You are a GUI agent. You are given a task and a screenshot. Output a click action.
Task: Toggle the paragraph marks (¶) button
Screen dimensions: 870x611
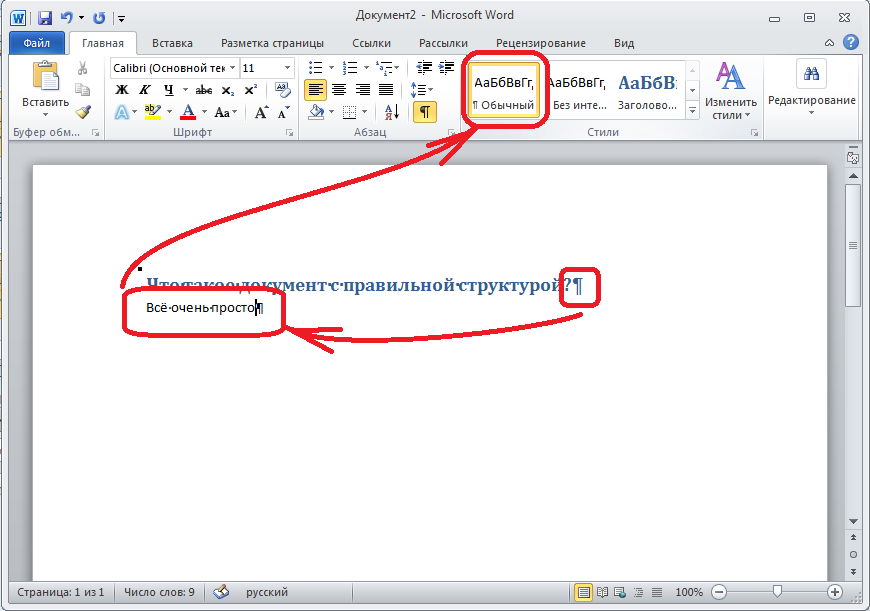[x=425, y=111]
